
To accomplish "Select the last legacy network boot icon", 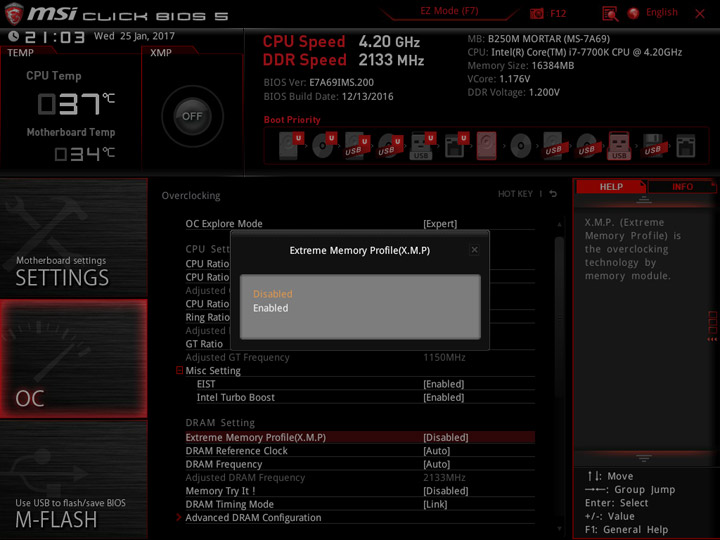I will (686, 146).
